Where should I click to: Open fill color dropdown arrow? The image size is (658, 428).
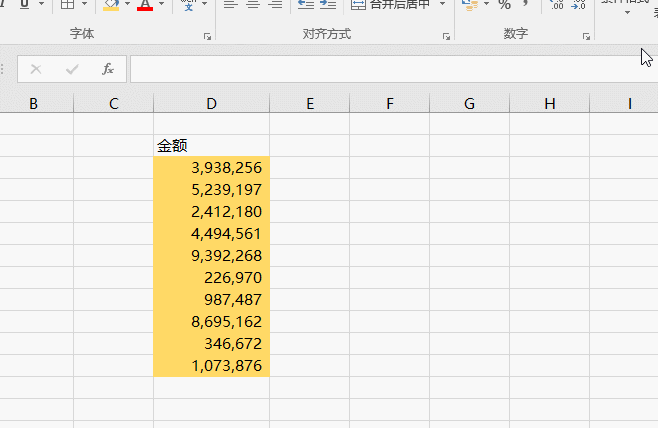tap(127, 4)
